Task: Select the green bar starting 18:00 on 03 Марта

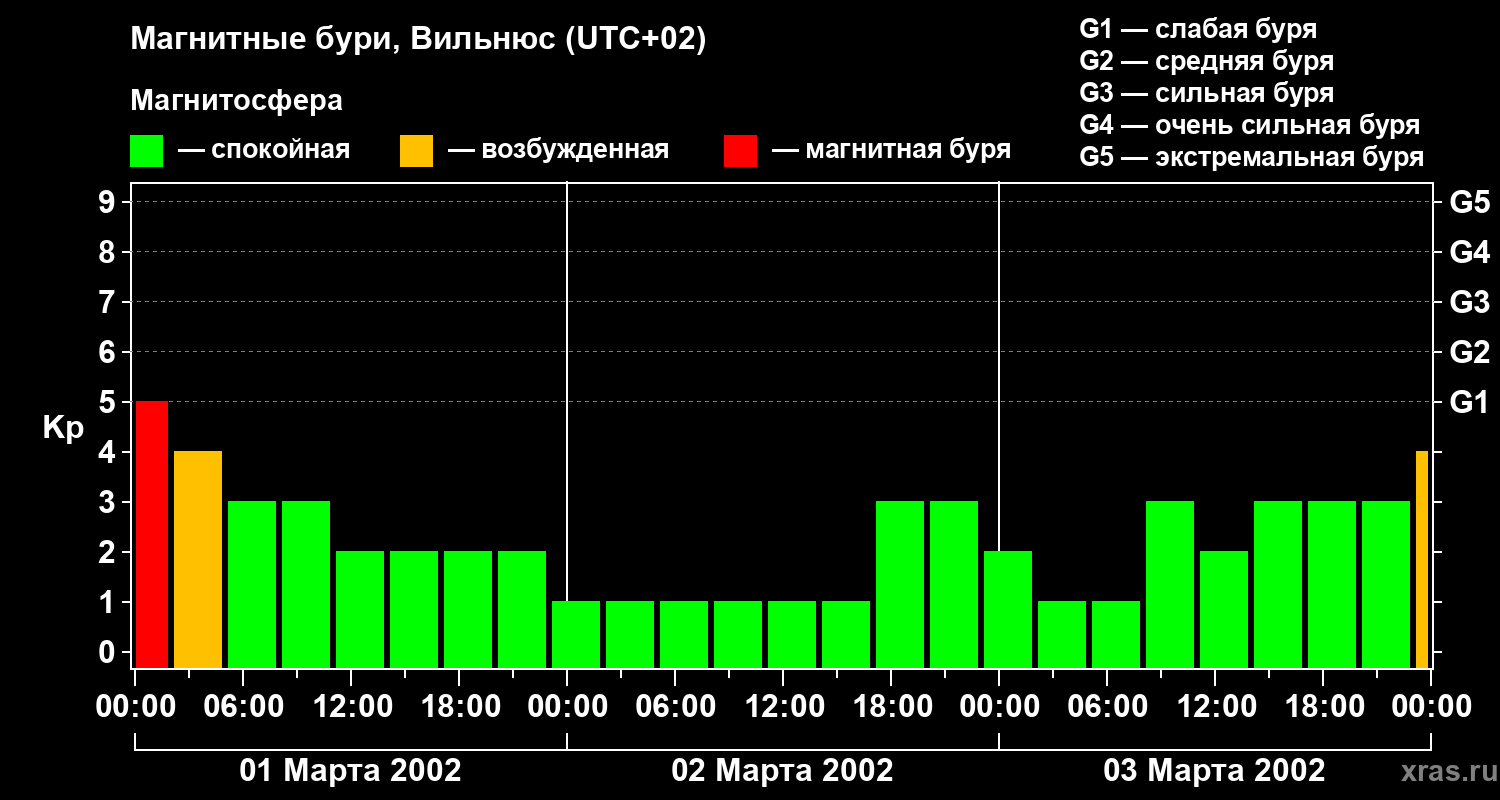Action: click(x=1332, y=584)
